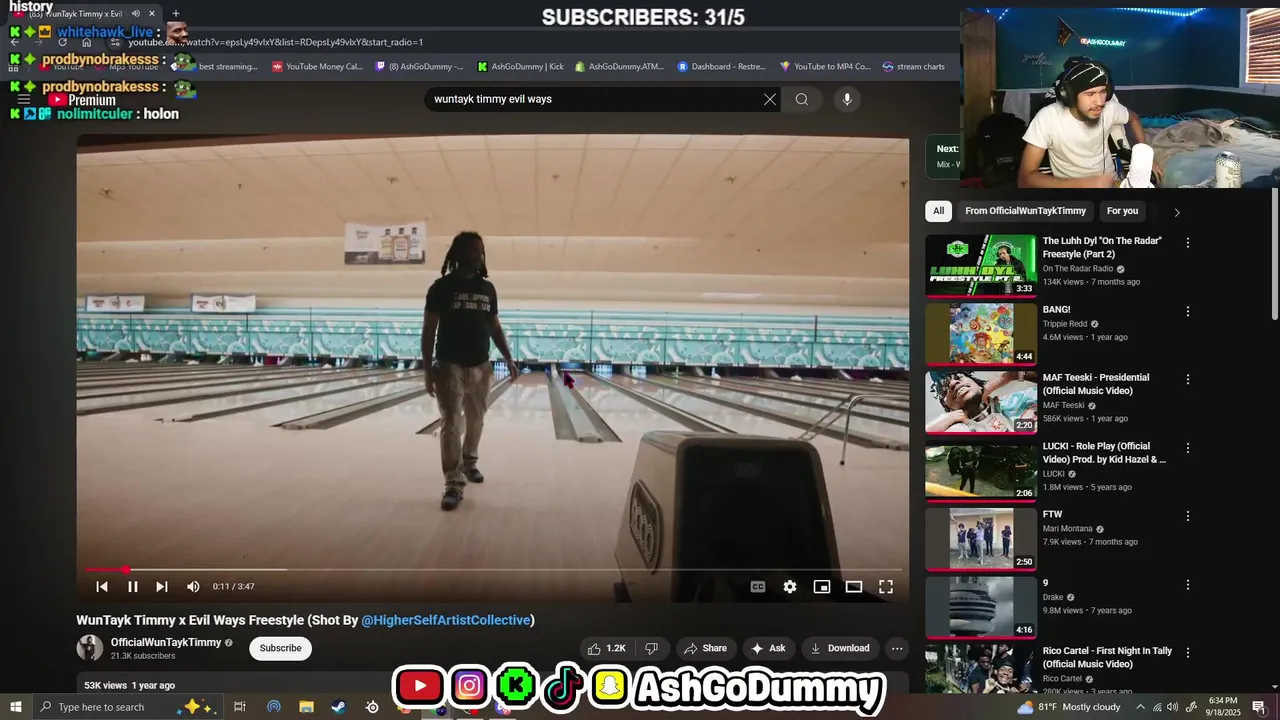Viewport: 1280px width, 720px height.
Task: Open the Ask AI button
Action: click(768, 648)
